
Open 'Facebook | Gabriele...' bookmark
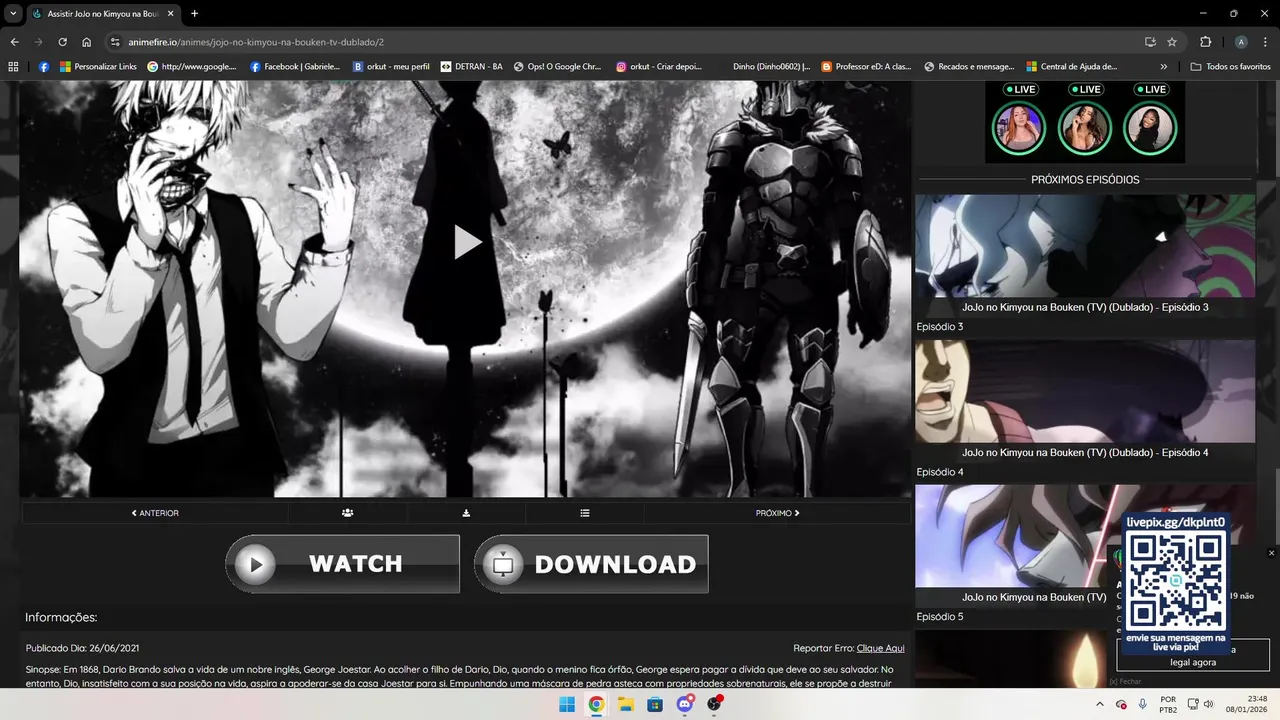pyautogui.click(x=295, y=67)
